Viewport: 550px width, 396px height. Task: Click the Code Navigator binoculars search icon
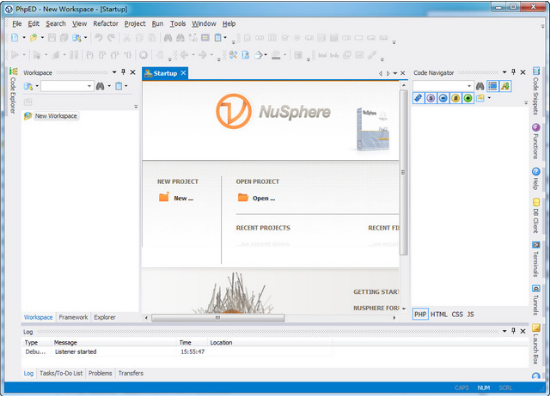(x=480, y=86)
